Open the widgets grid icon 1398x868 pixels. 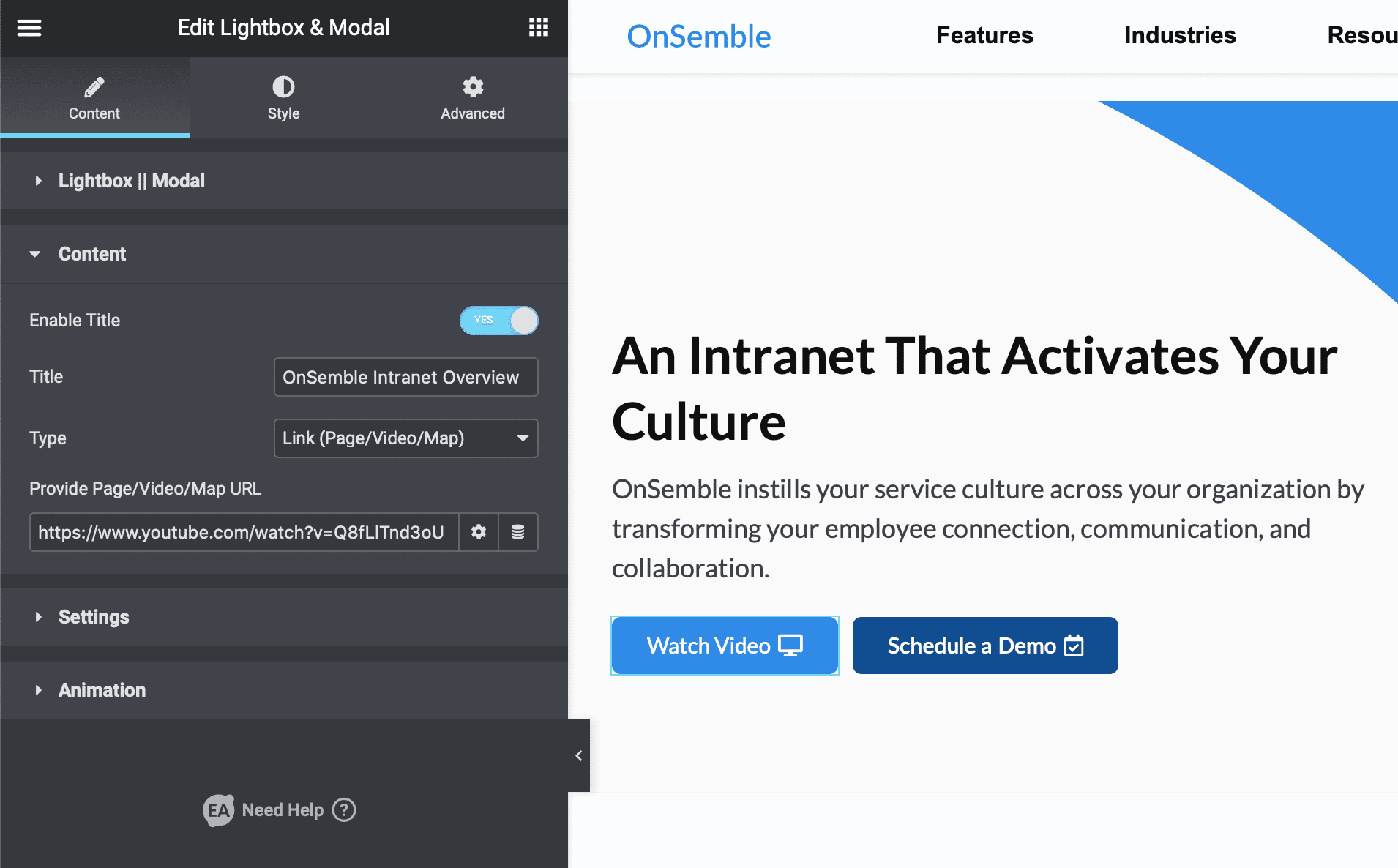pos(539,28)
